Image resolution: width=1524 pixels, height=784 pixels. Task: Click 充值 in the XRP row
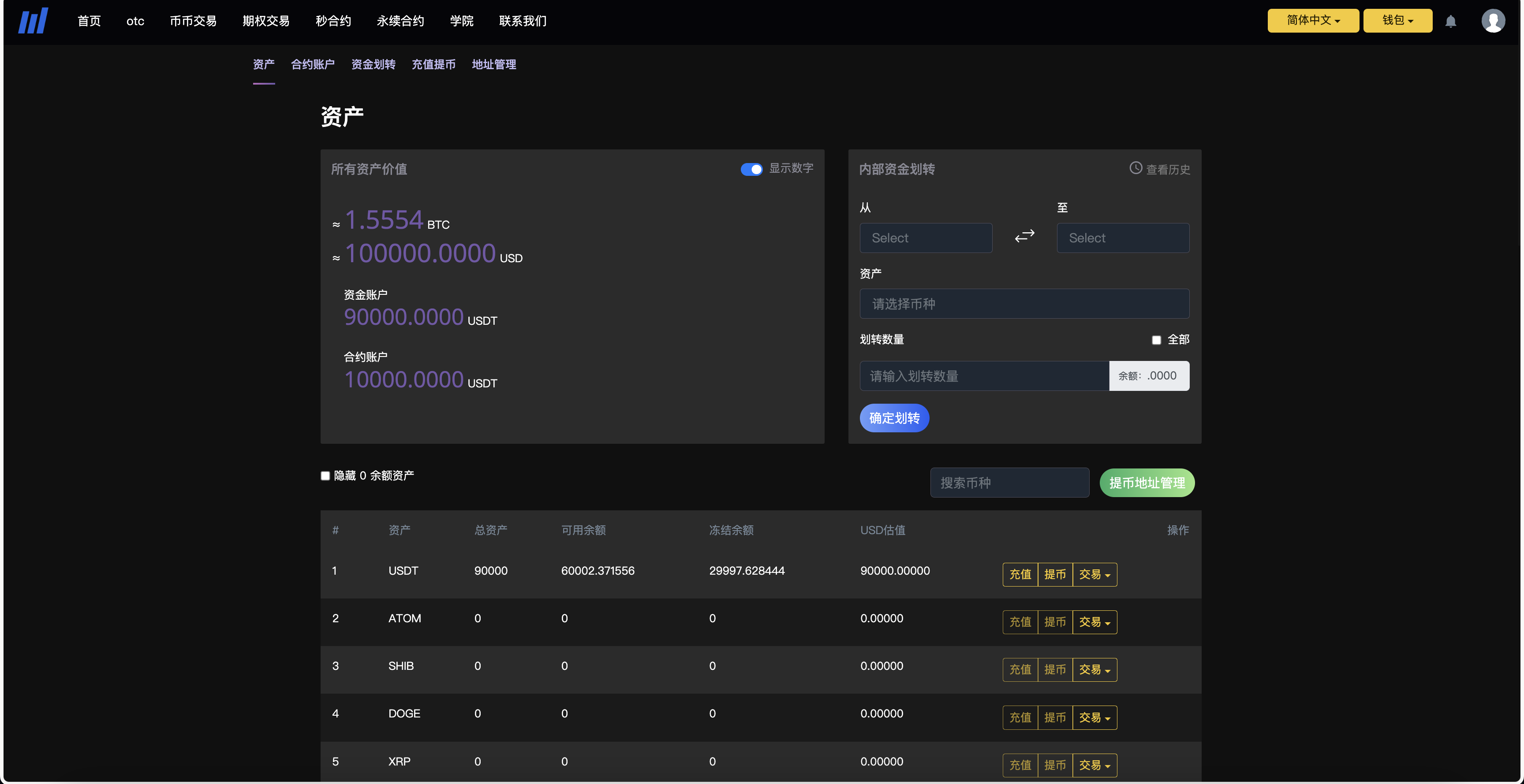click(1020, 765)
